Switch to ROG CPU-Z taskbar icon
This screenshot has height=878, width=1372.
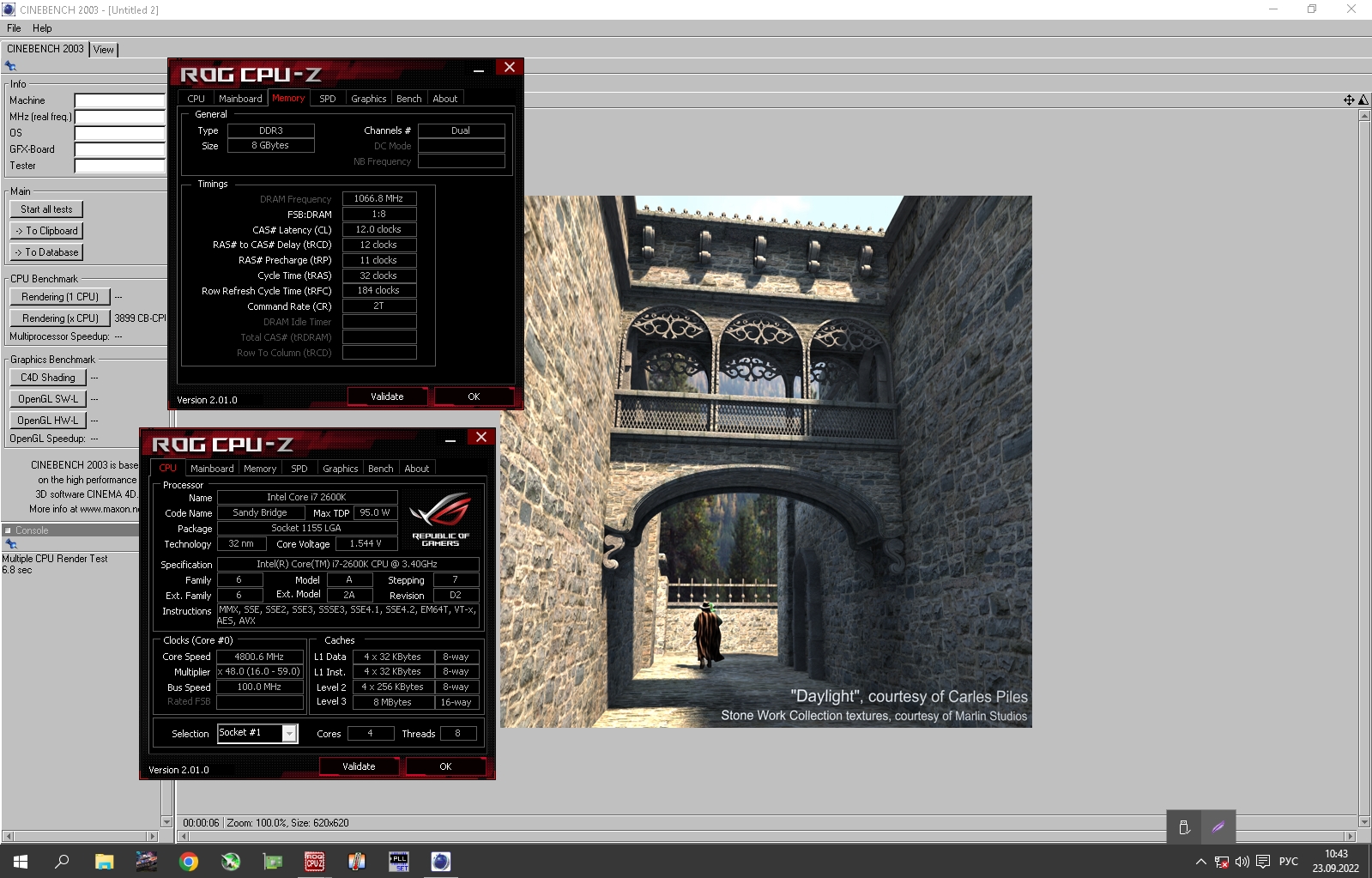click(314, 862)
